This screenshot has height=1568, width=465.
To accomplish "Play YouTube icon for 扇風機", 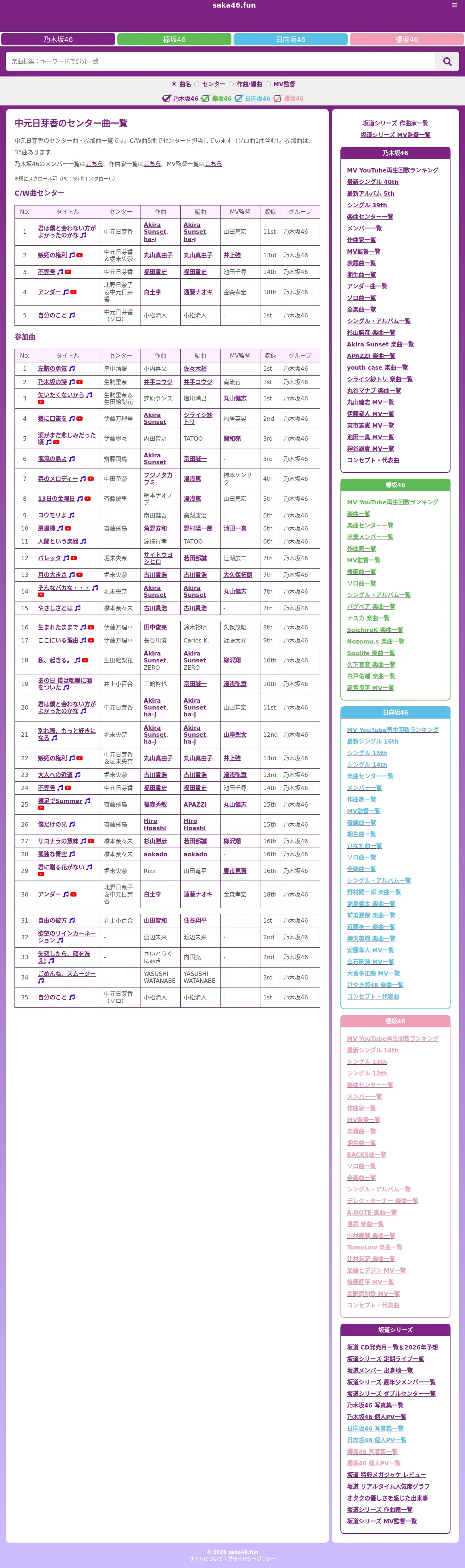I will [68, 528].
